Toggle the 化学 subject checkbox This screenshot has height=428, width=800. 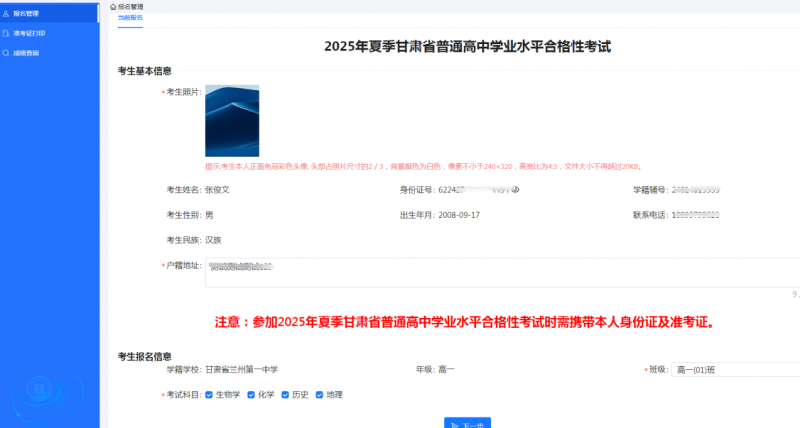pos(251,395)
